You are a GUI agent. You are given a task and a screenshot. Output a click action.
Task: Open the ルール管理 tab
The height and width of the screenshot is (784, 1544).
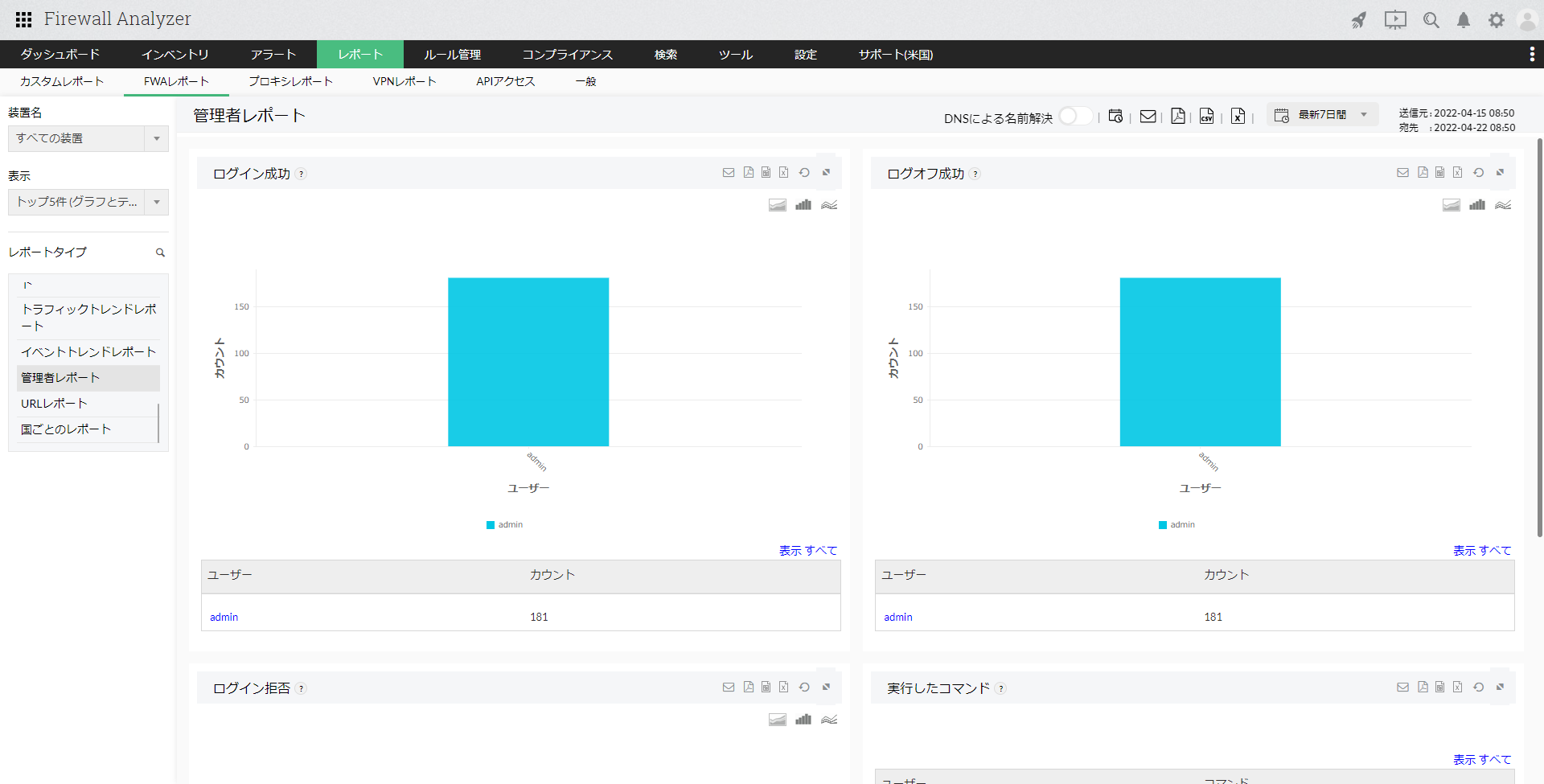453,54
